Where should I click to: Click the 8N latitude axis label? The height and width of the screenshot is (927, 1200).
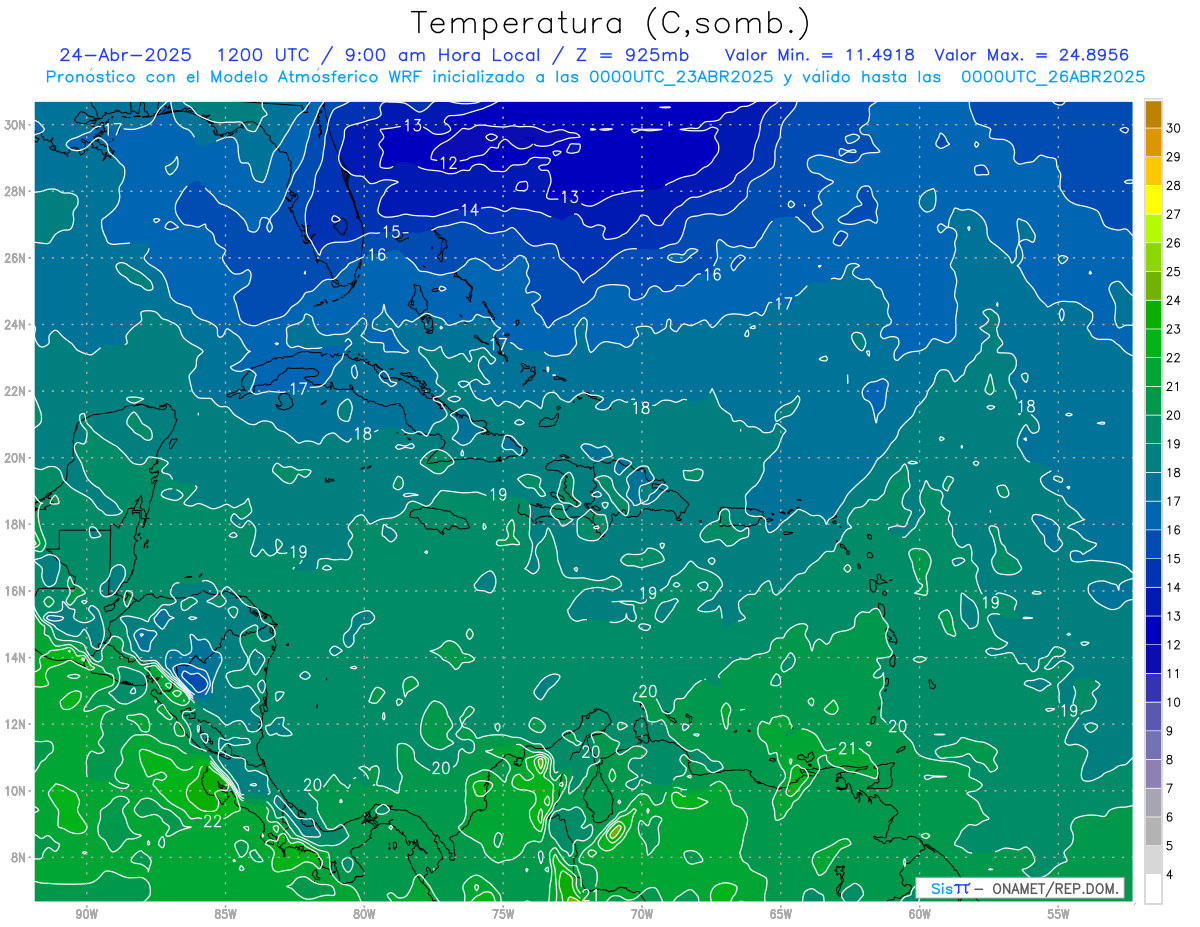click(20, 858)
